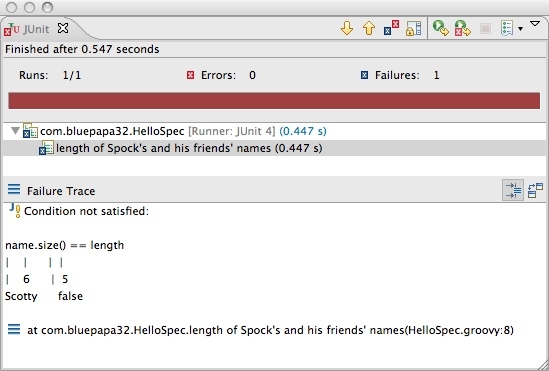Click the window zoom button
549x371 pixels.
tap(47, 7)
